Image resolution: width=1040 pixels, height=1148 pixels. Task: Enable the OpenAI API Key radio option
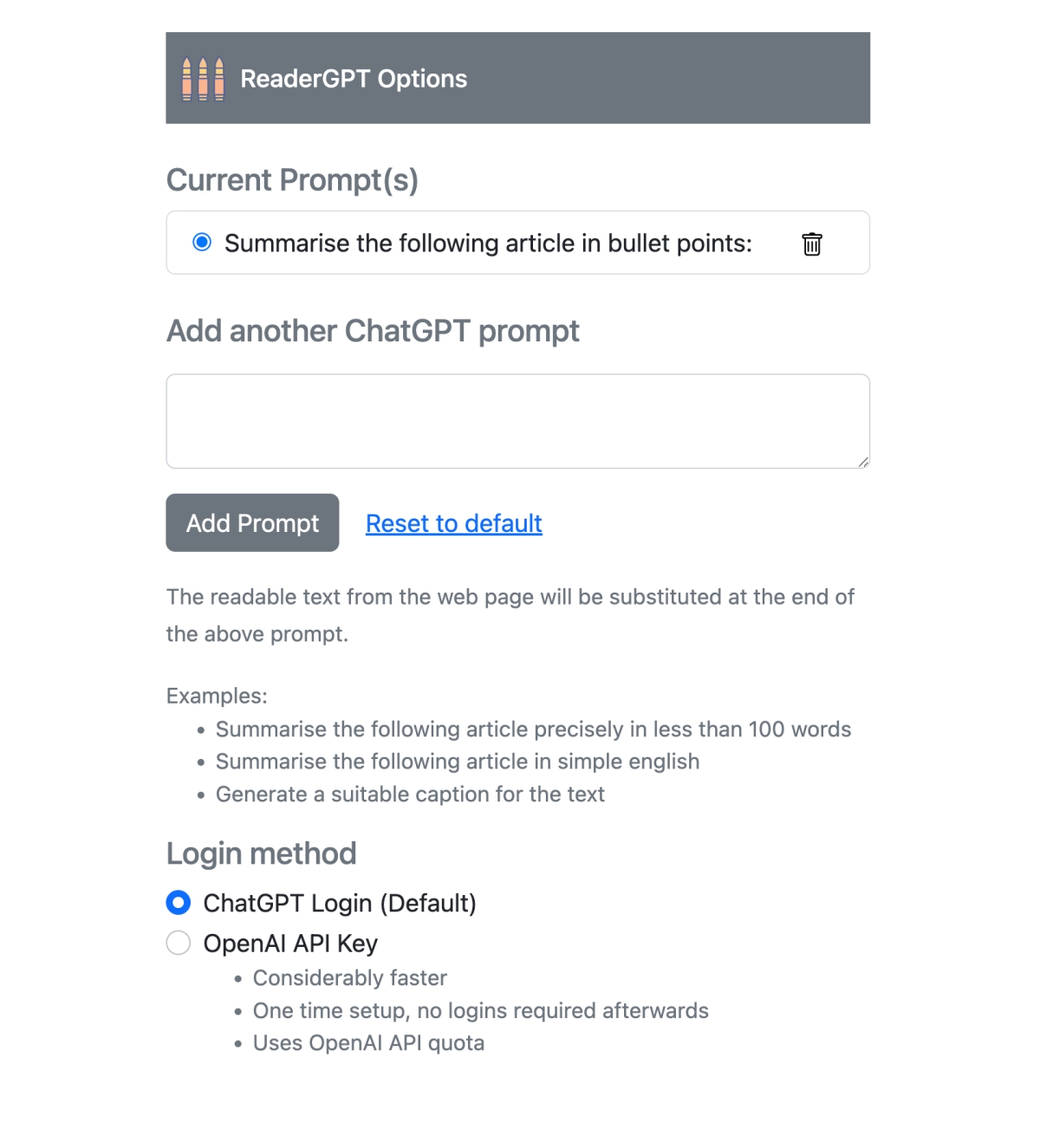click(x=179, y=943)
